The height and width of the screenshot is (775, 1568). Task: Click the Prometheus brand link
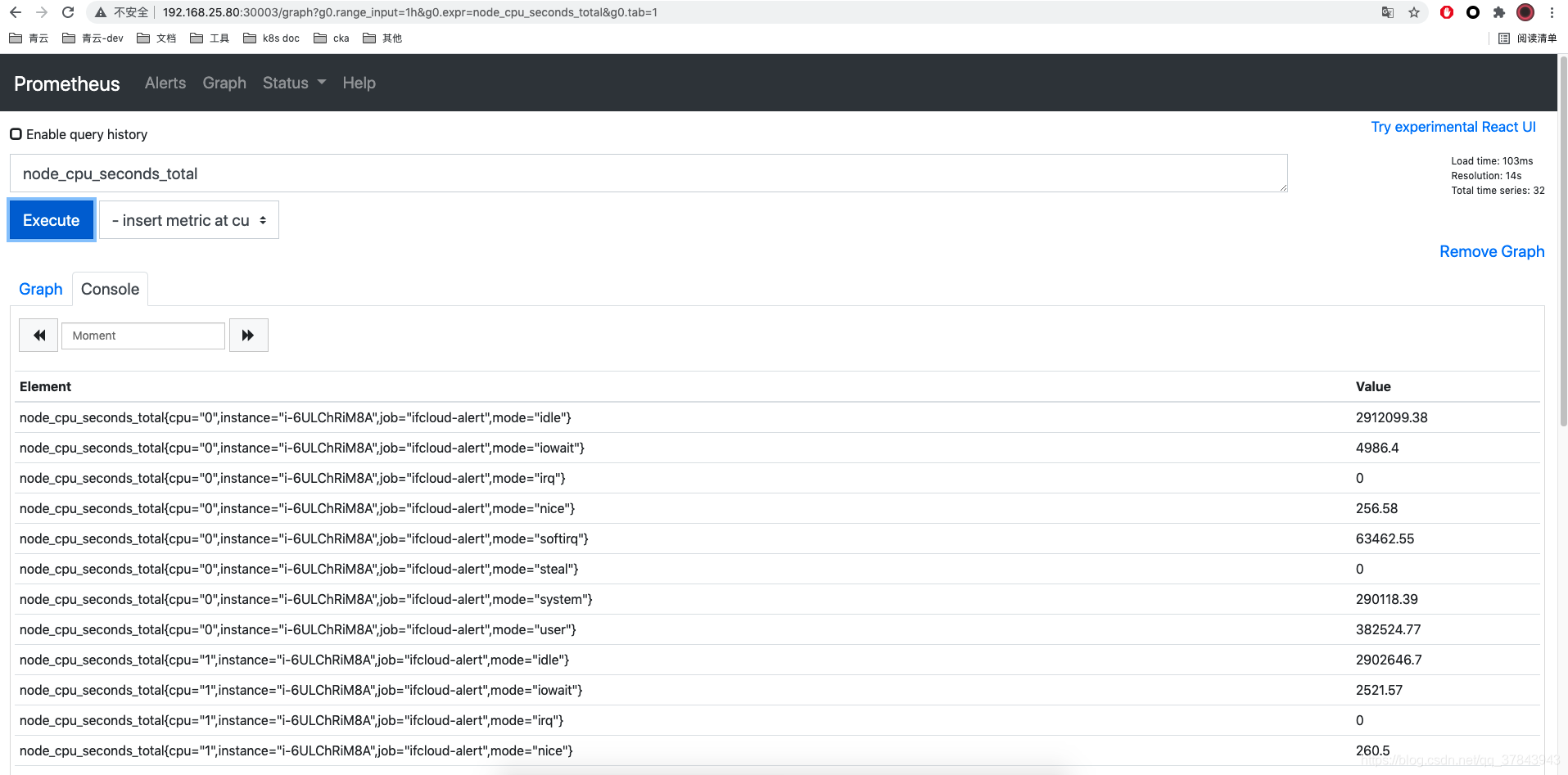(x=67, y=83)
